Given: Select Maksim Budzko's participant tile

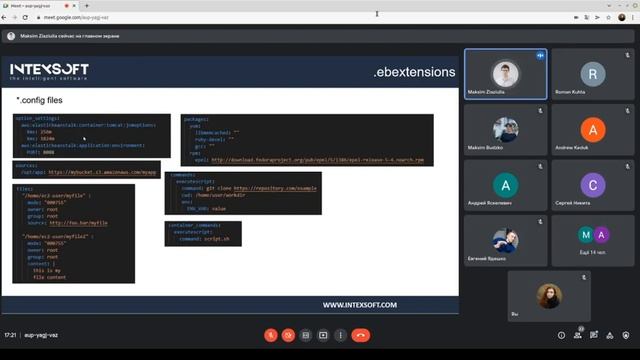Looking at the screenshot, I should (505, 130).
